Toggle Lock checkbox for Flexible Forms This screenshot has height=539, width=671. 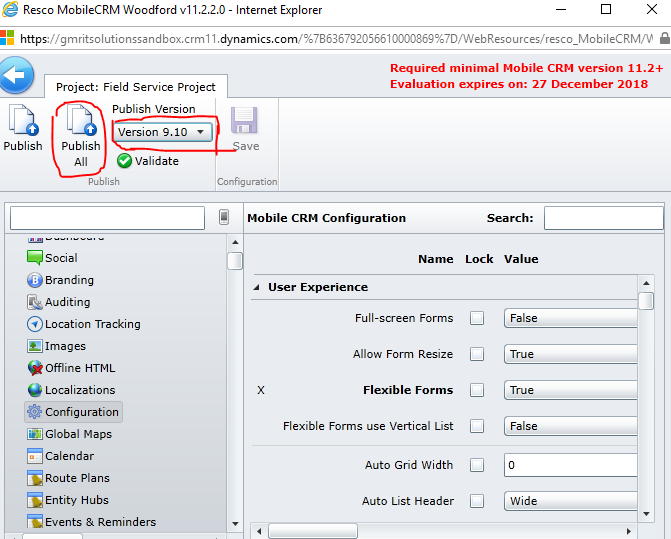coord(477,390)
